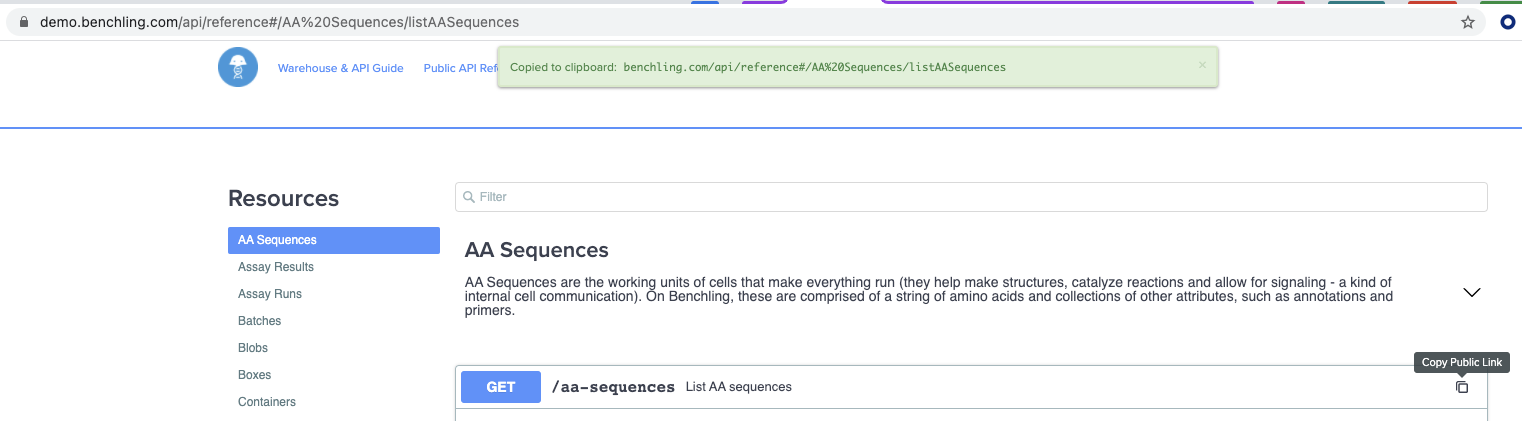Open the Warehouse & API Guide link
The height and width of the screenshot is (421, 1522).
[x=340, y=68]
